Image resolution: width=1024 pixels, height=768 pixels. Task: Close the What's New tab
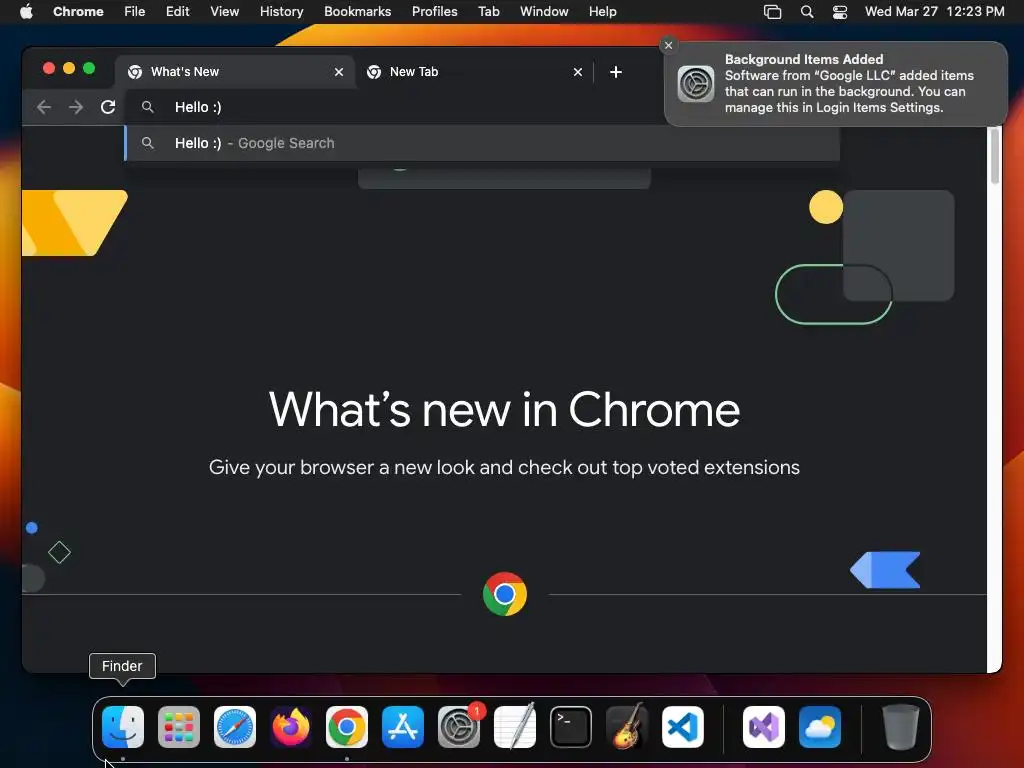[x=339, y=72]
